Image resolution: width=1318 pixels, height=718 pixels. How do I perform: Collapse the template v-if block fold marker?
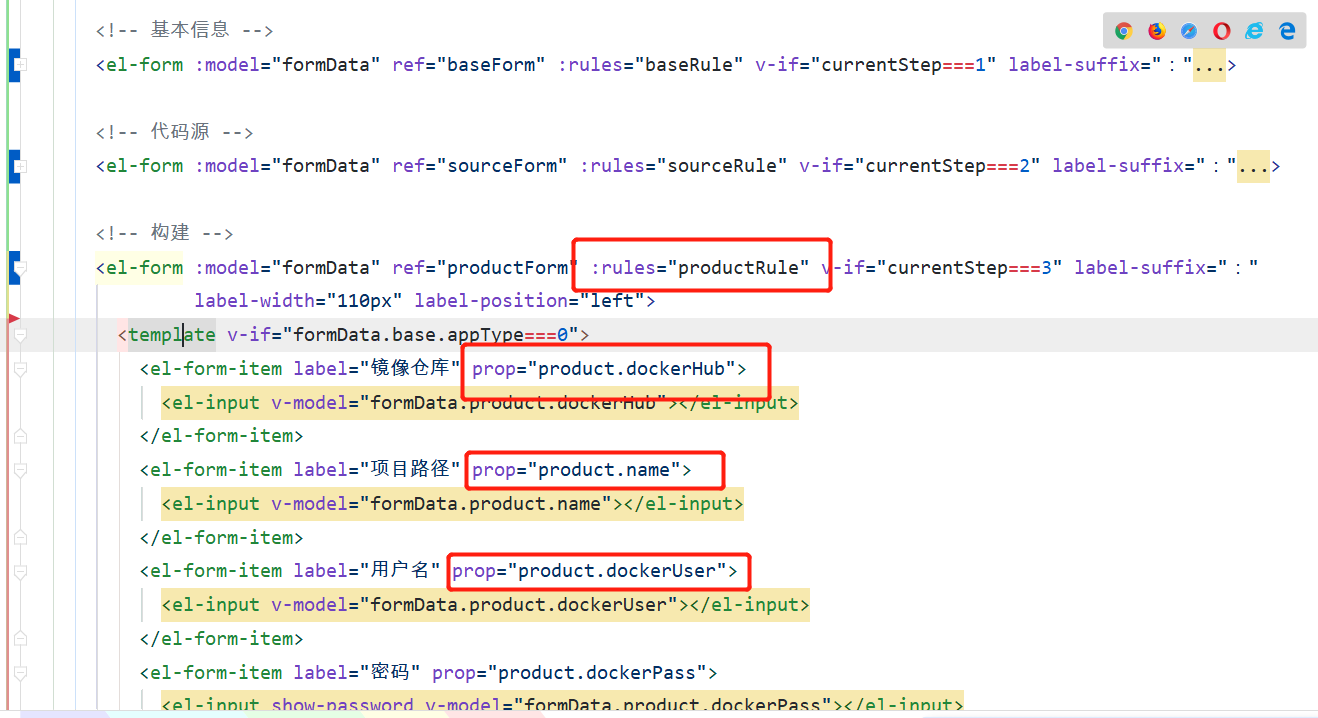[20, 335]
